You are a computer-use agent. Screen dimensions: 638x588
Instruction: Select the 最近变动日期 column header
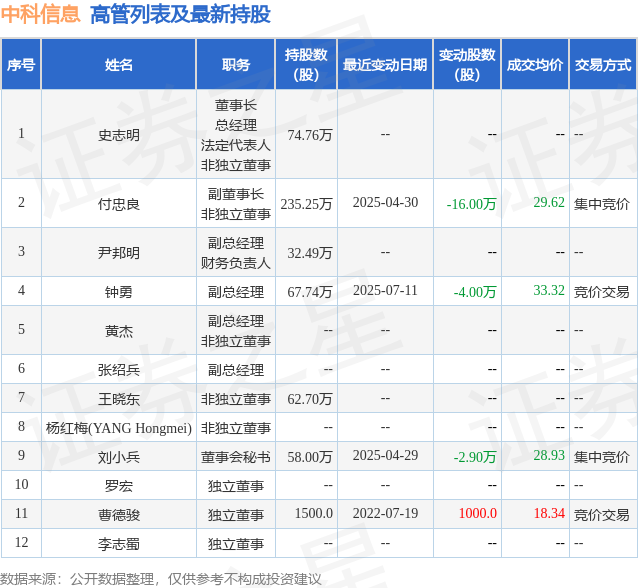(x=385, y=65)
